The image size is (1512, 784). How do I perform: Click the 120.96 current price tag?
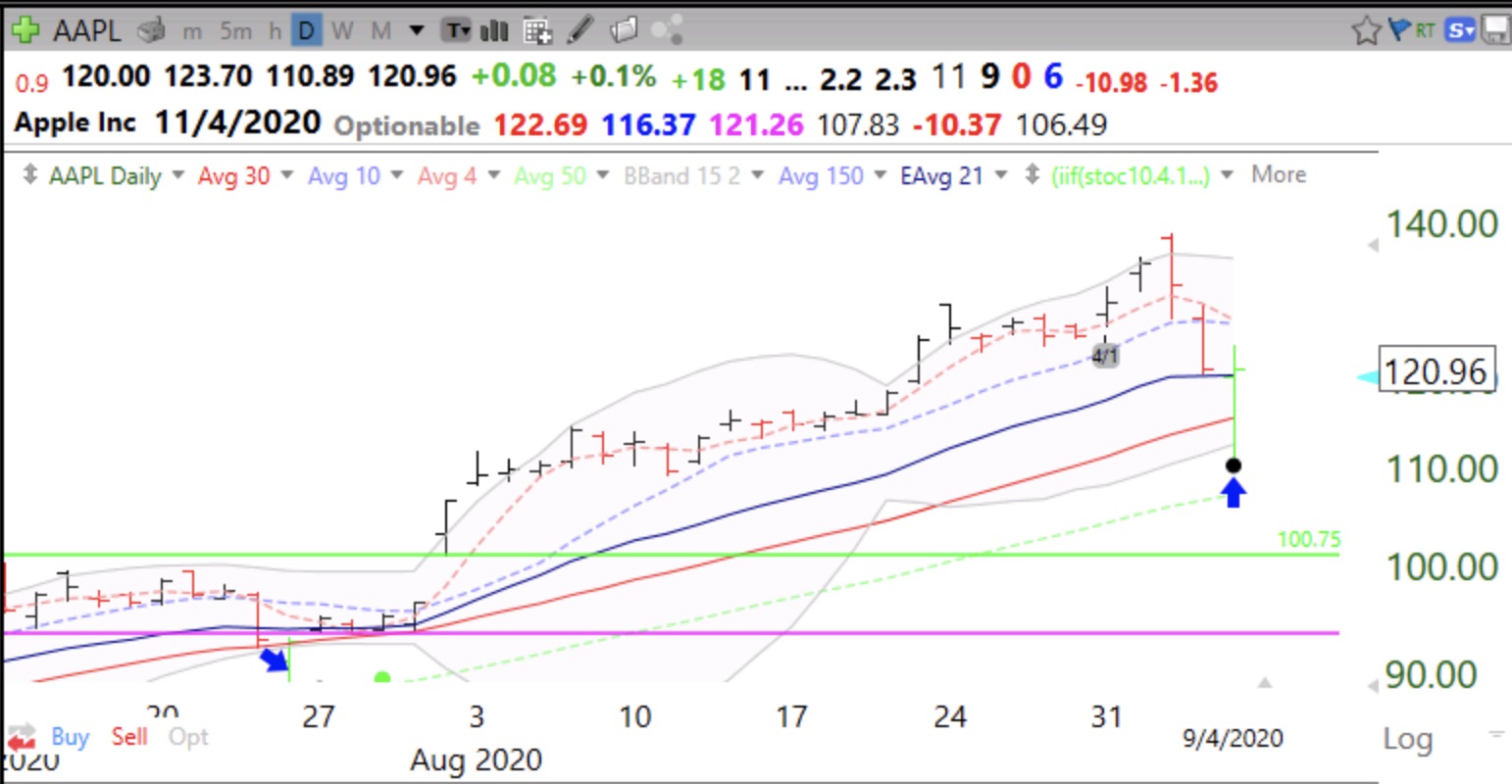1436,371
